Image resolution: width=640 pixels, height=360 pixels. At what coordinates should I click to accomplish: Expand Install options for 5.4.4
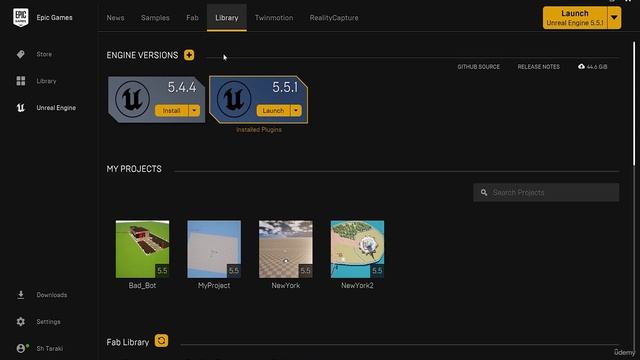(x=194, y=111)
